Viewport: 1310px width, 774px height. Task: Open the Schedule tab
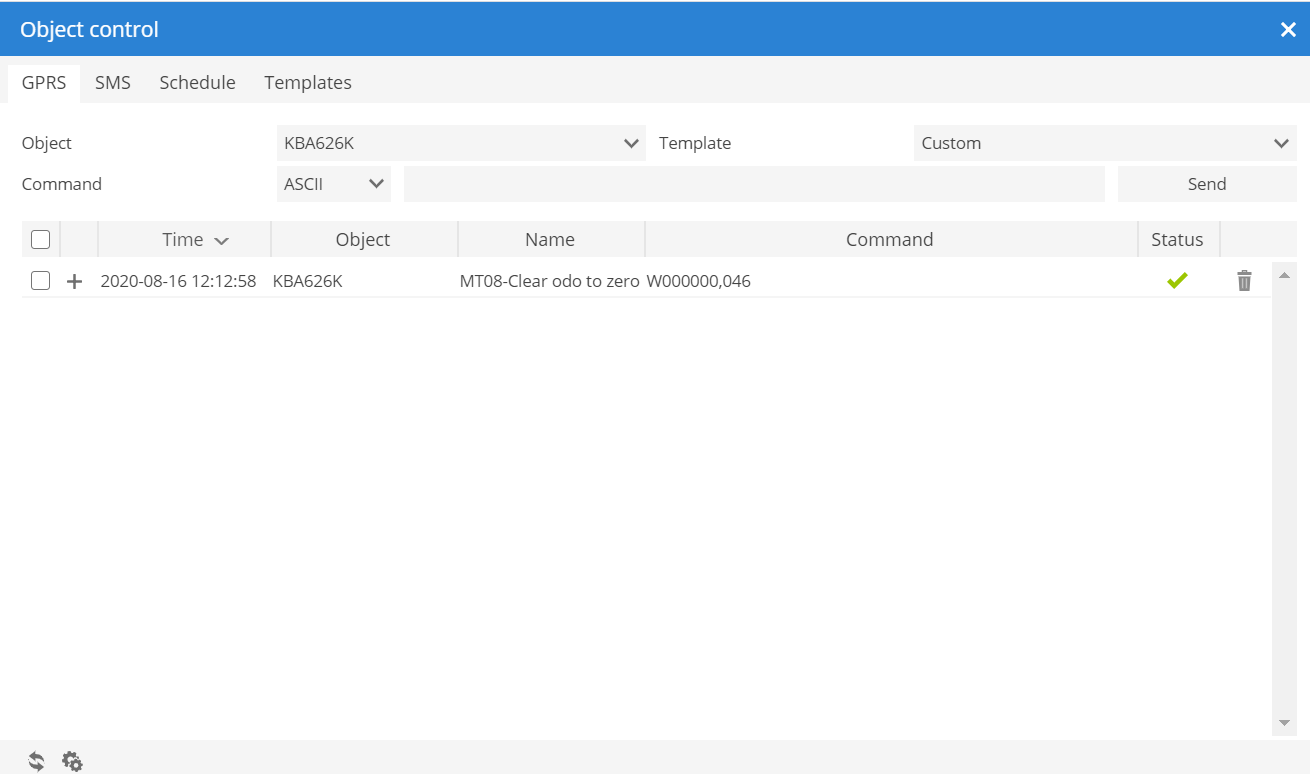coord(197,83)
